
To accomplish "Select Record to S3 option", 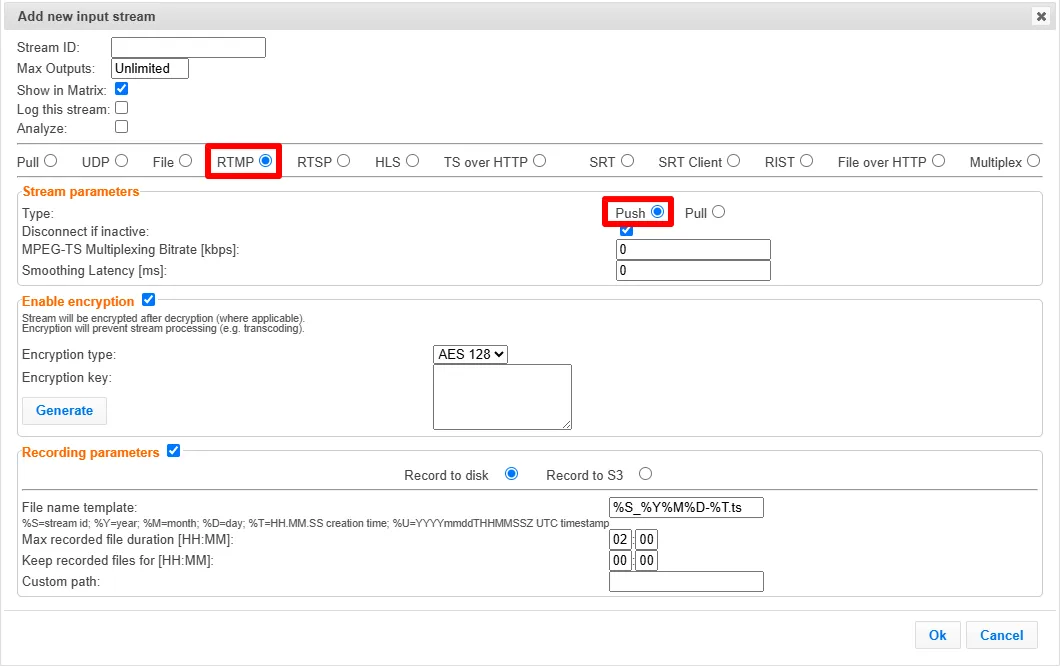I will click(646, 474).
